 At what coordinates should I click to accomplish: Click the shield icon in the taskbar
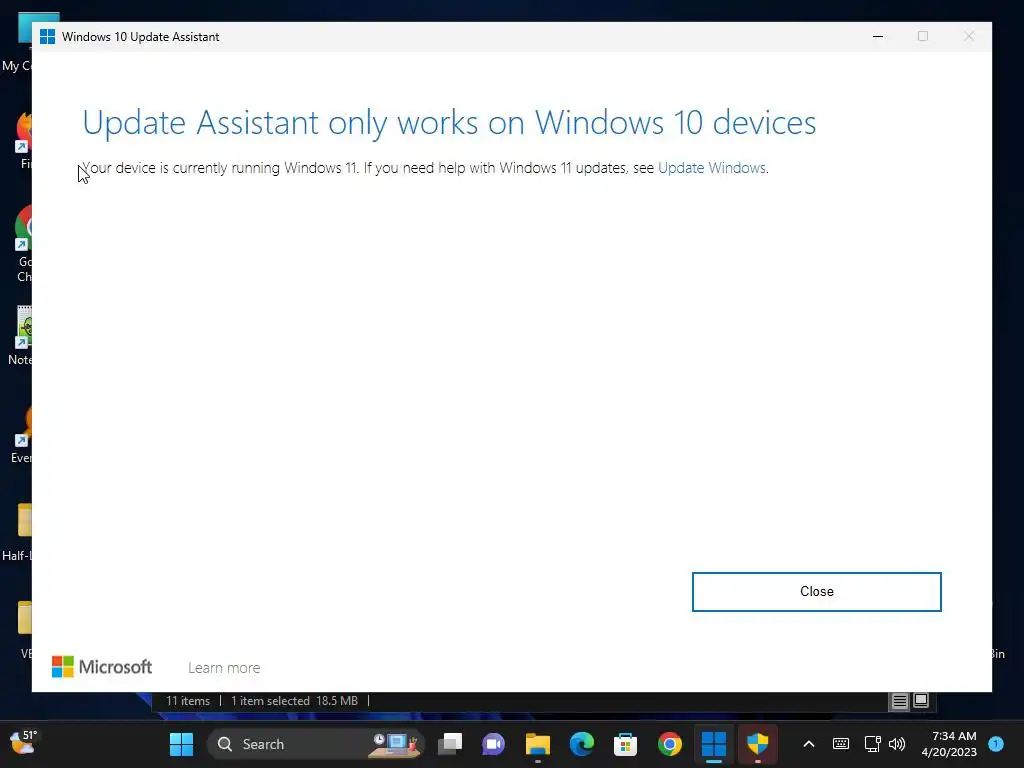coord(758,744)
